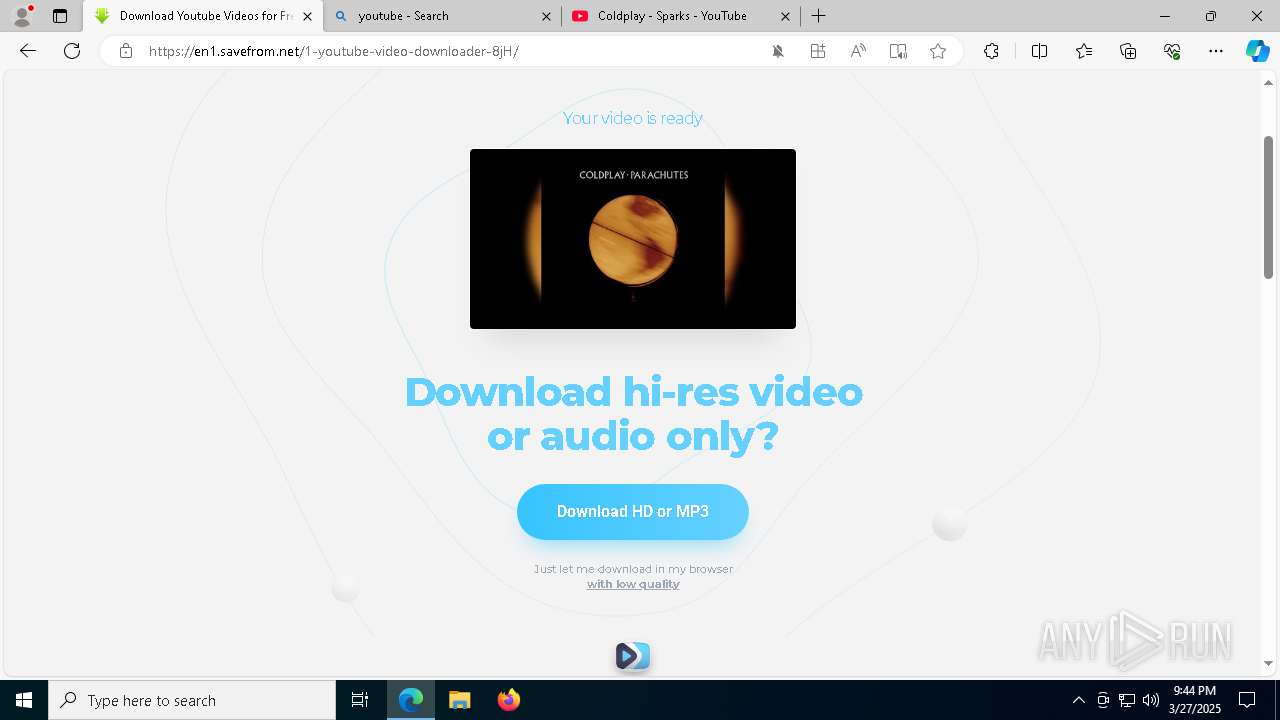This screenshot has height=720, width=1280.
Task: Open network status tray icon
Action: point(1127,700)
